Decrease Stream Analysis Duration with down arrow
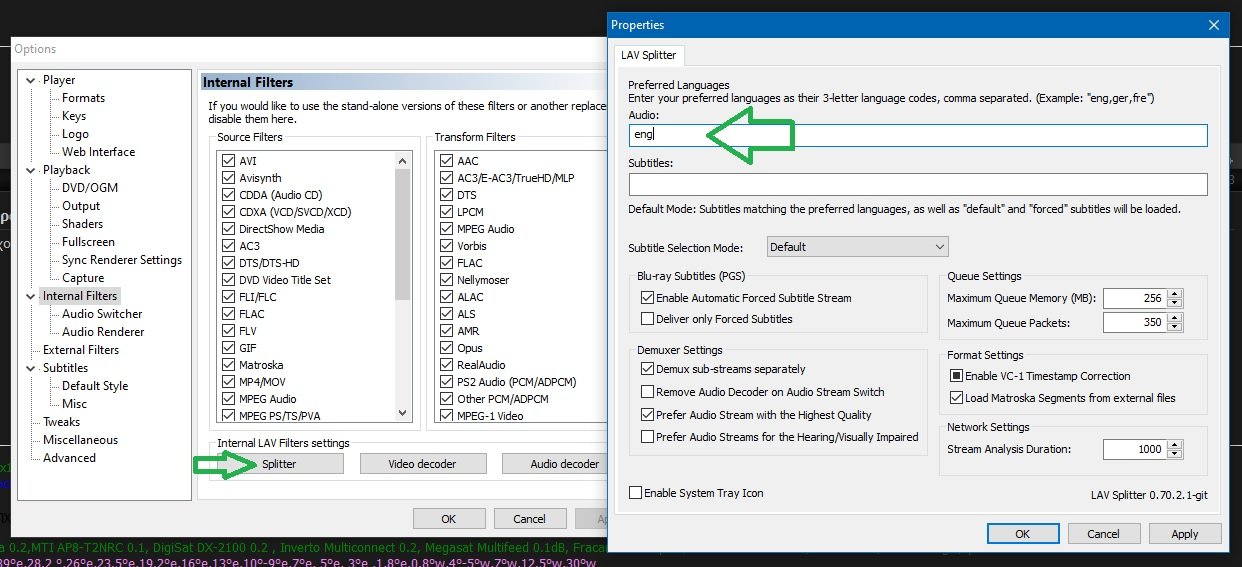This screenshot has height=567, width=1242. point(1175,454)
